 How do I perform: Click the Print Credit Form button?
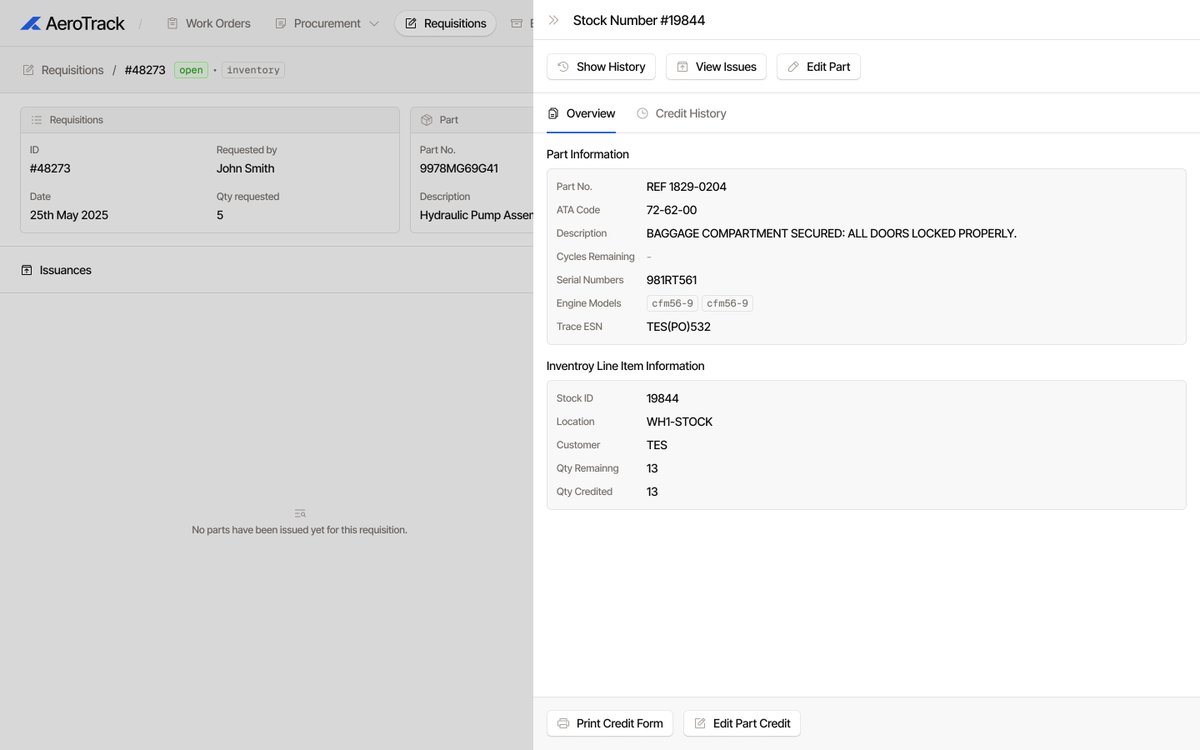click(610, 723)
